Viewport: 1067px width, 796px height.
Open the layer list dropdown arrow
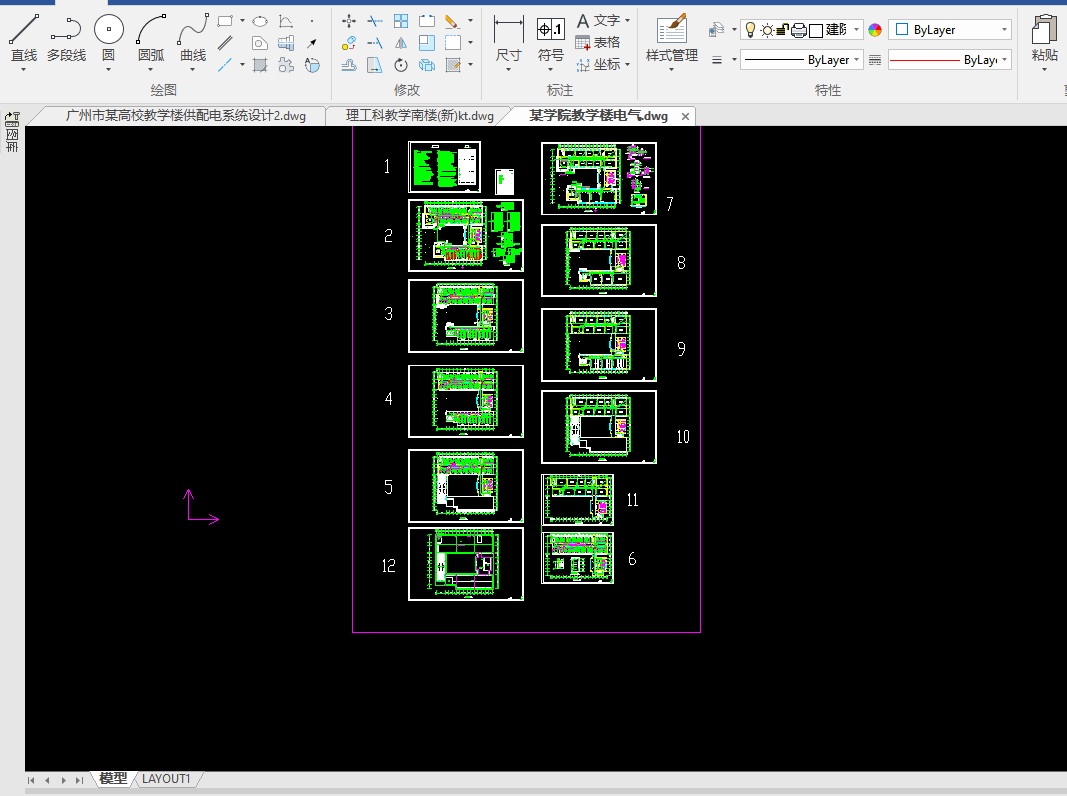[856, 29]
